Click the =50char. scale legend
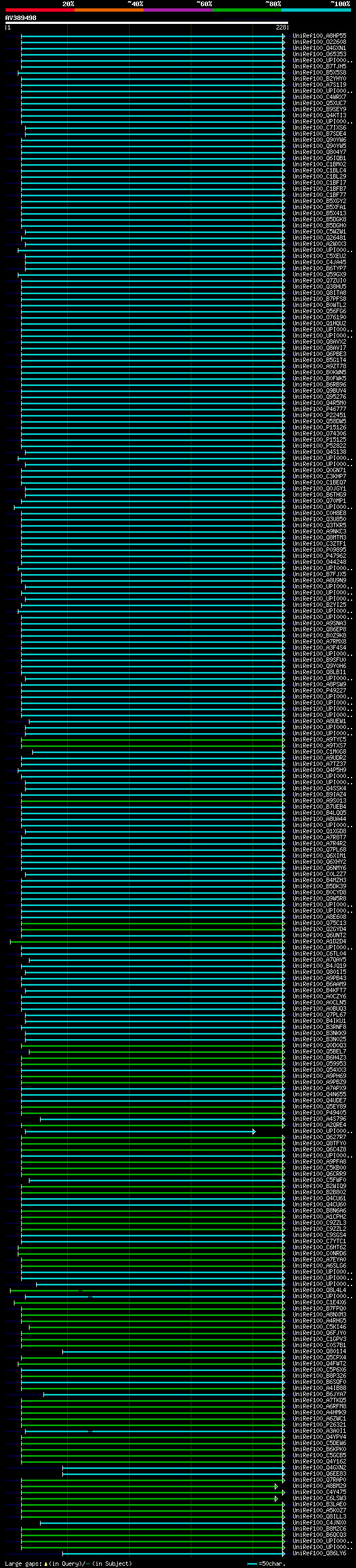Viewport: 356px width, 1568px height. tap(267, 1563)
